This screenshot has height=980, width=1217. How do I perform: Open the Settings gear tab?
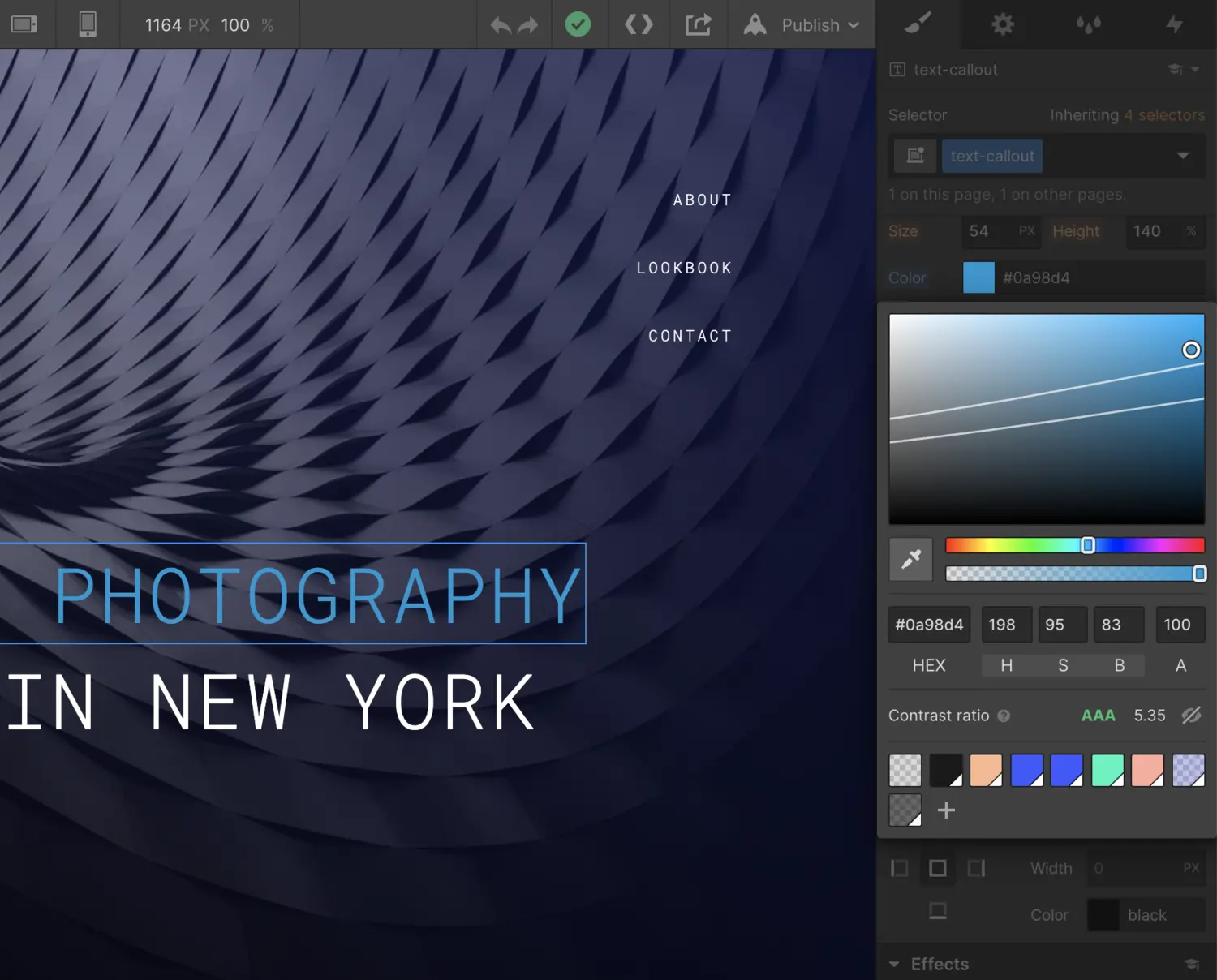tap(1003, 24)
